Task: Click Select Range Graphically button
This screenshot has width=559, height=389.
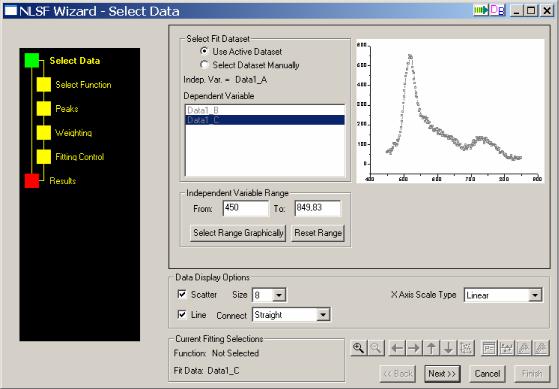Action: (x=238, y=233)
